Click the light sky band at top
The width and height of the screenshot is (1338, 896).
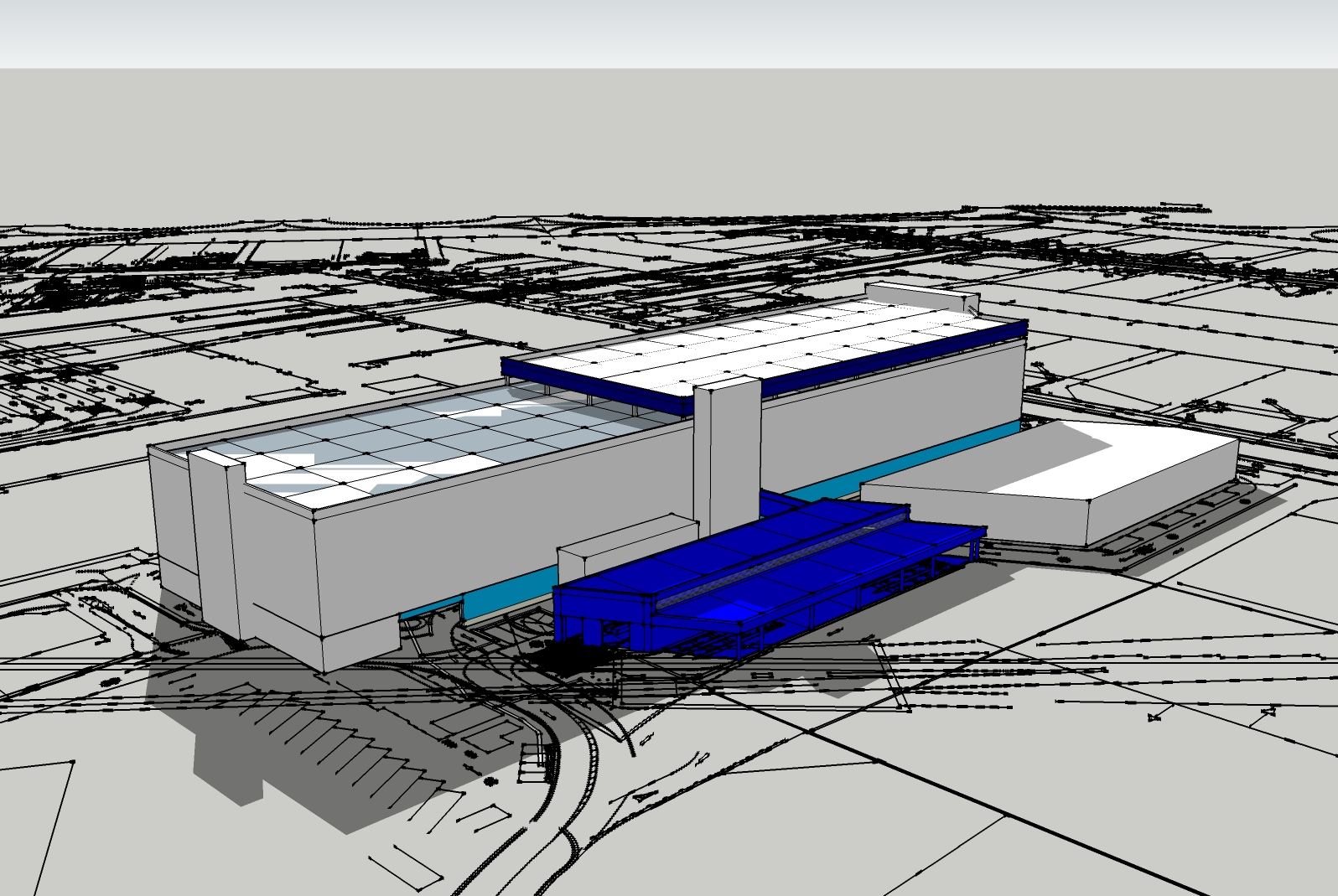[671, 34]
